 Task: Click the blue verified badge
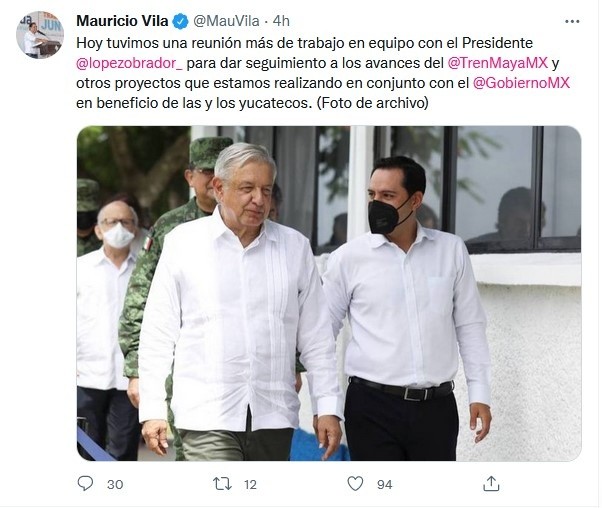pyautogui.click(x=180, y=21)
